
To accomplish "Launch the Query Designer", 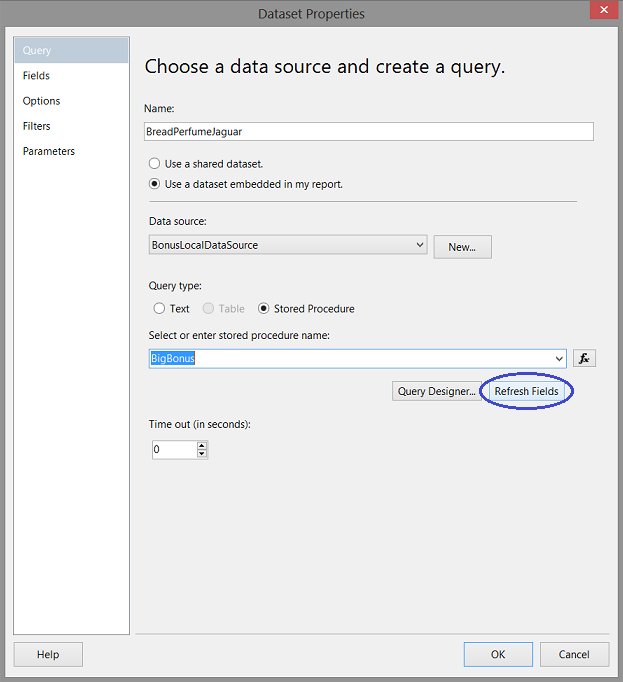I will click(436, 391).
